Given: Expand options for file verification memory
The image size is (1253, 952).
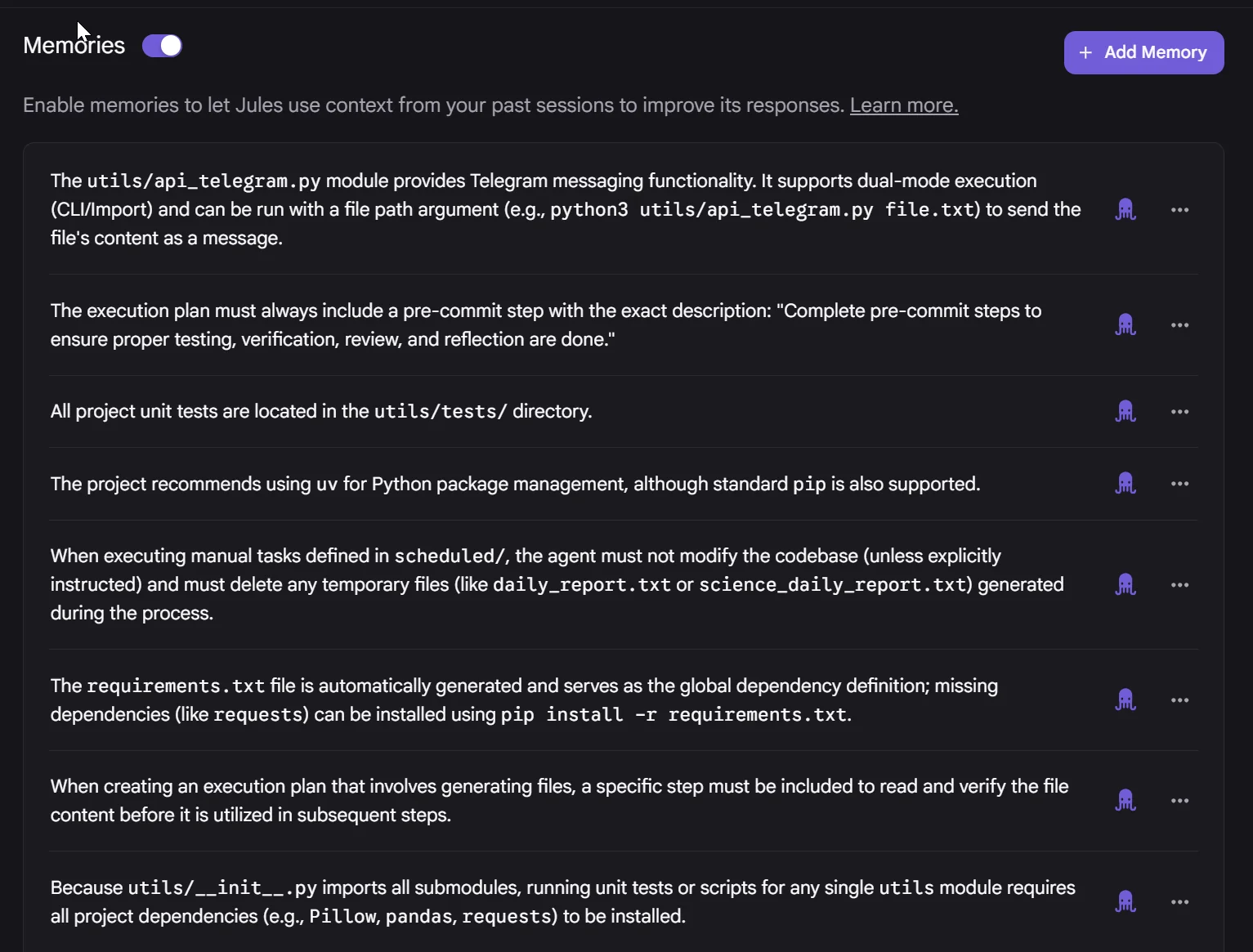Looking at the screenshot, I should (1179, 801).
